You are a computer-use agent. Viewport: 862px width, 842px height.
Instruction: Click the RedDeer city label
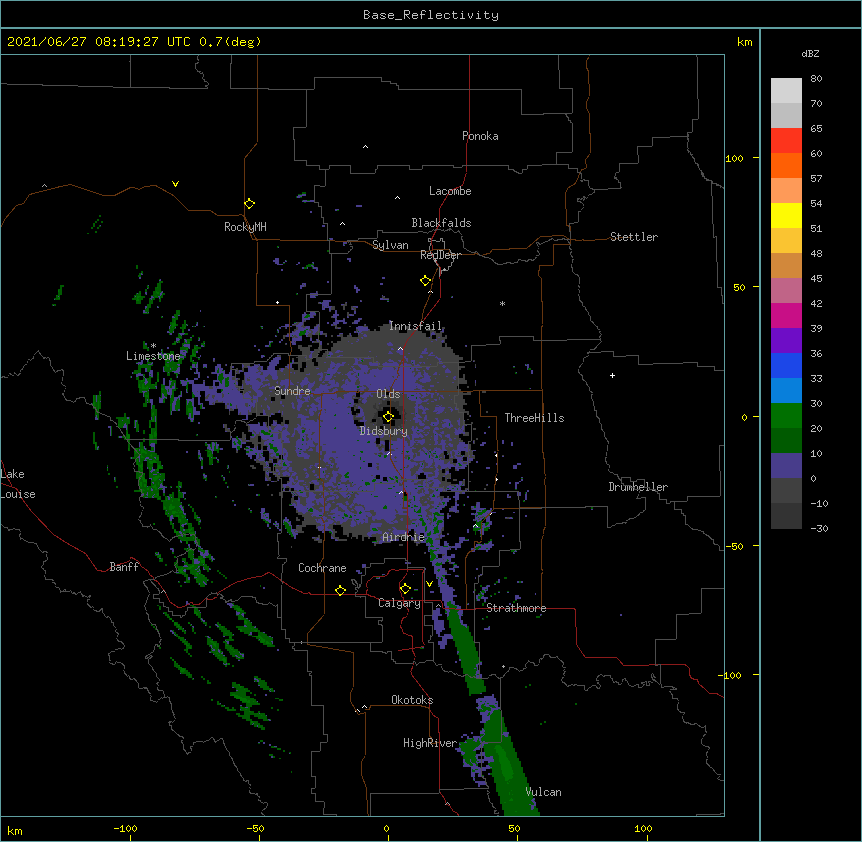(x=440, y=255)
